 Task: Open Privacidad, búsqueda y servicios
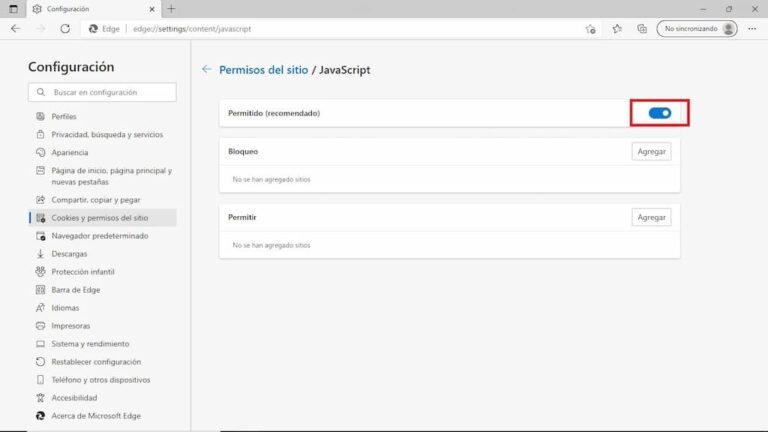[102, 134]
